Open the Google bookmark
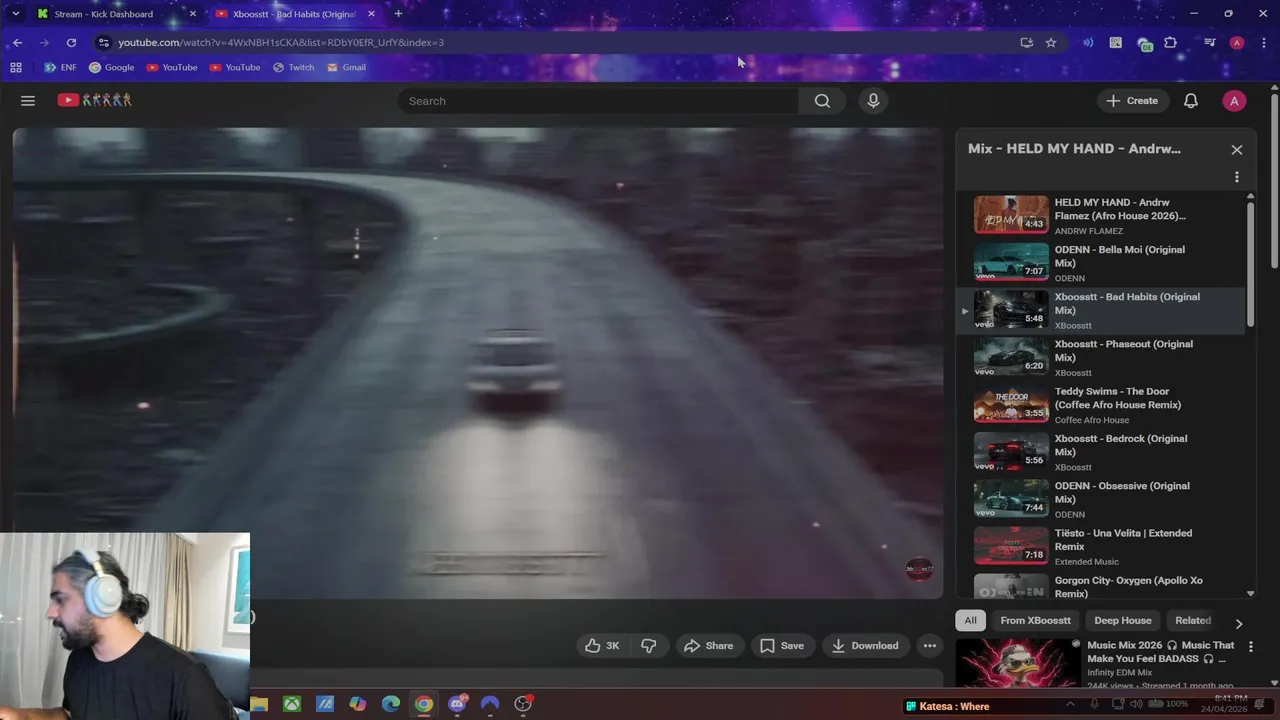Screen dimensions: 1280x720 coord(111,68)
